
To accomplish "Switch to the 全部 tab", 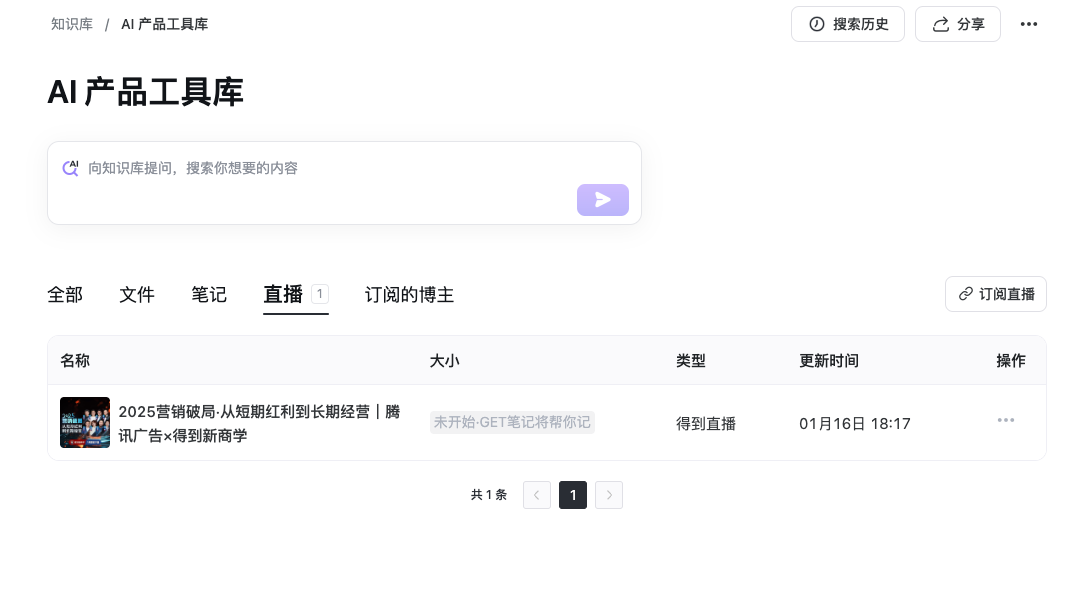I will 65,295.
